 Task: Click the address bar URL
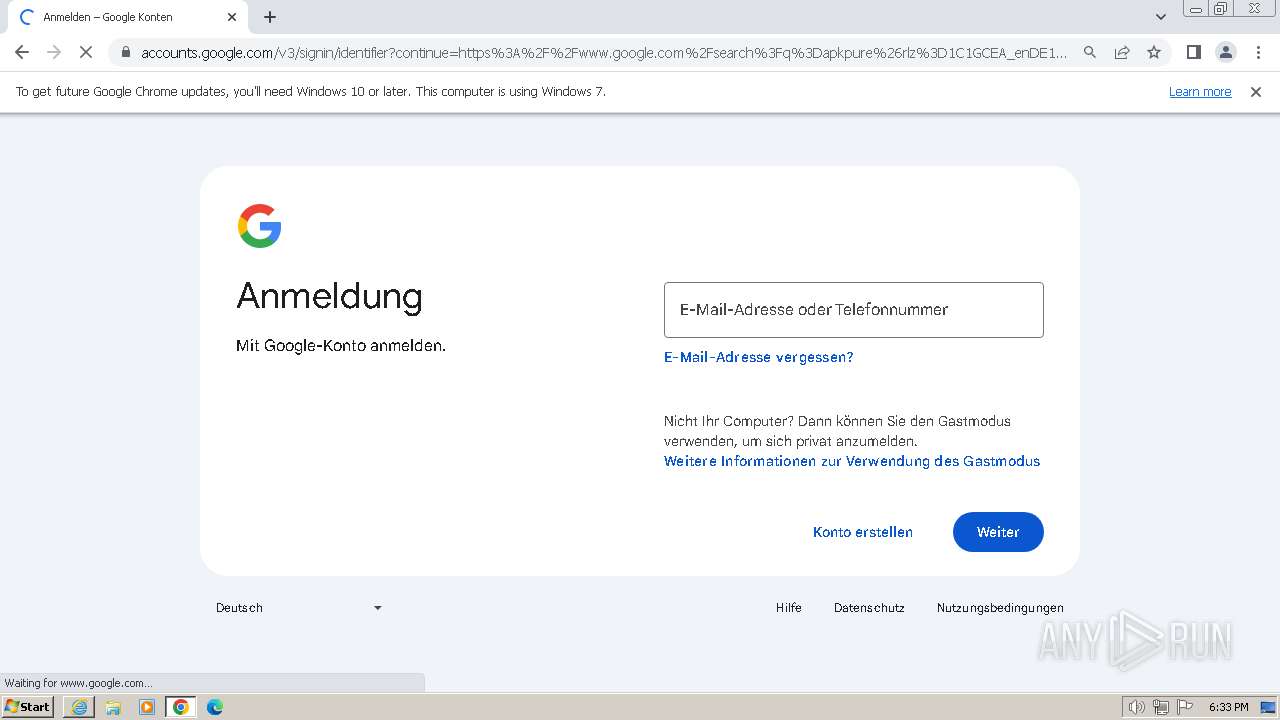(604, 53)
